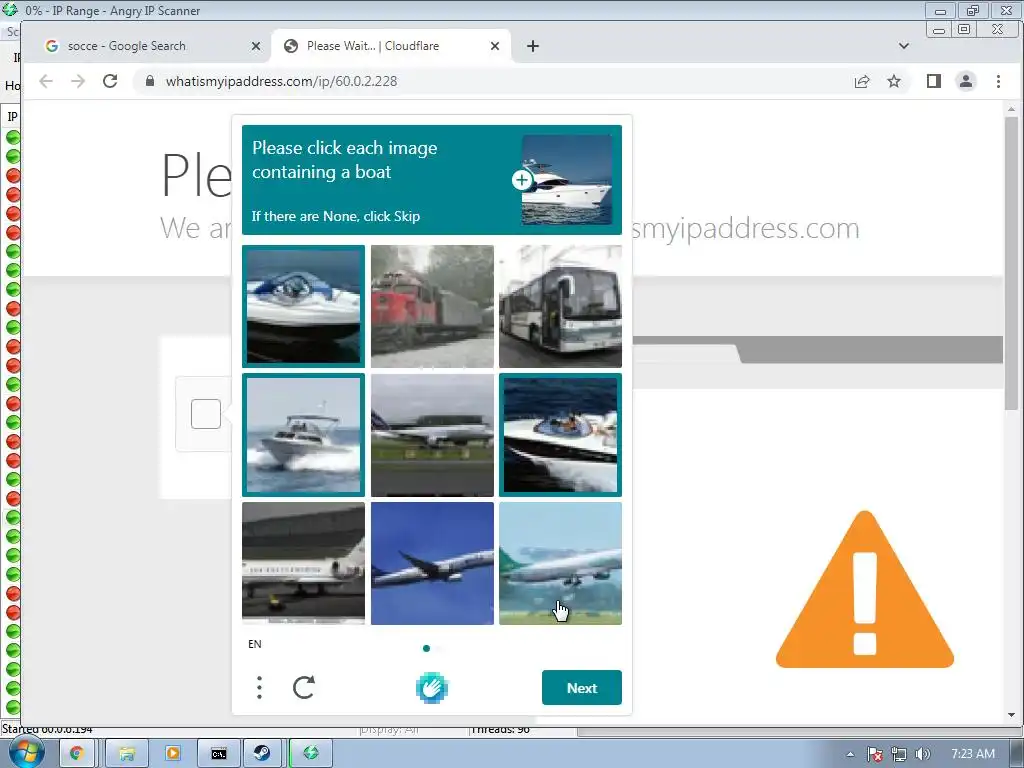Open Steam from the taskbar
The height and width of the screenshot is (768, 1024).
tap(263, 754)
